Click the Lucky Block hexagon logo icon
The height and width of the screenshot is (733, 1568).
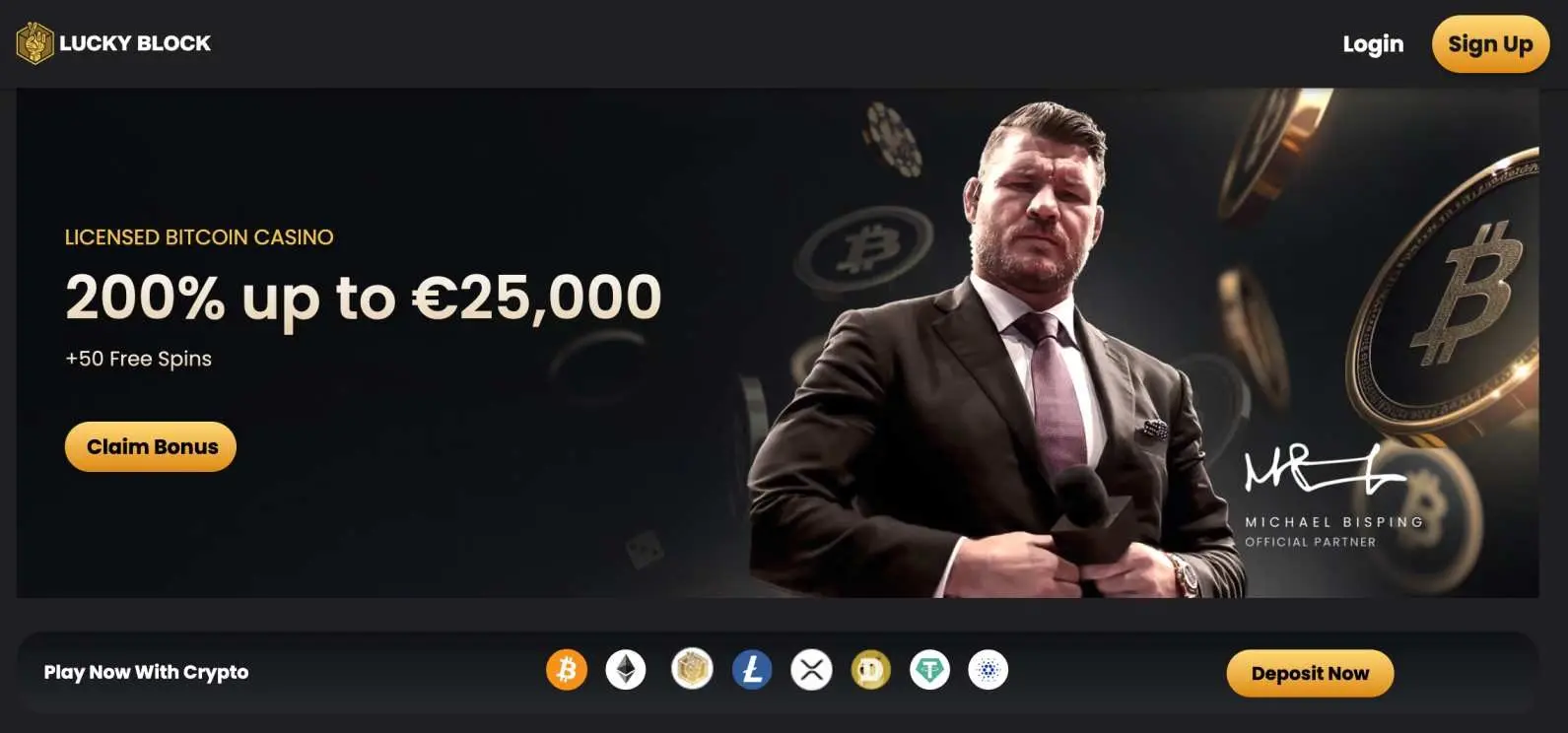[x=34, y=43]
